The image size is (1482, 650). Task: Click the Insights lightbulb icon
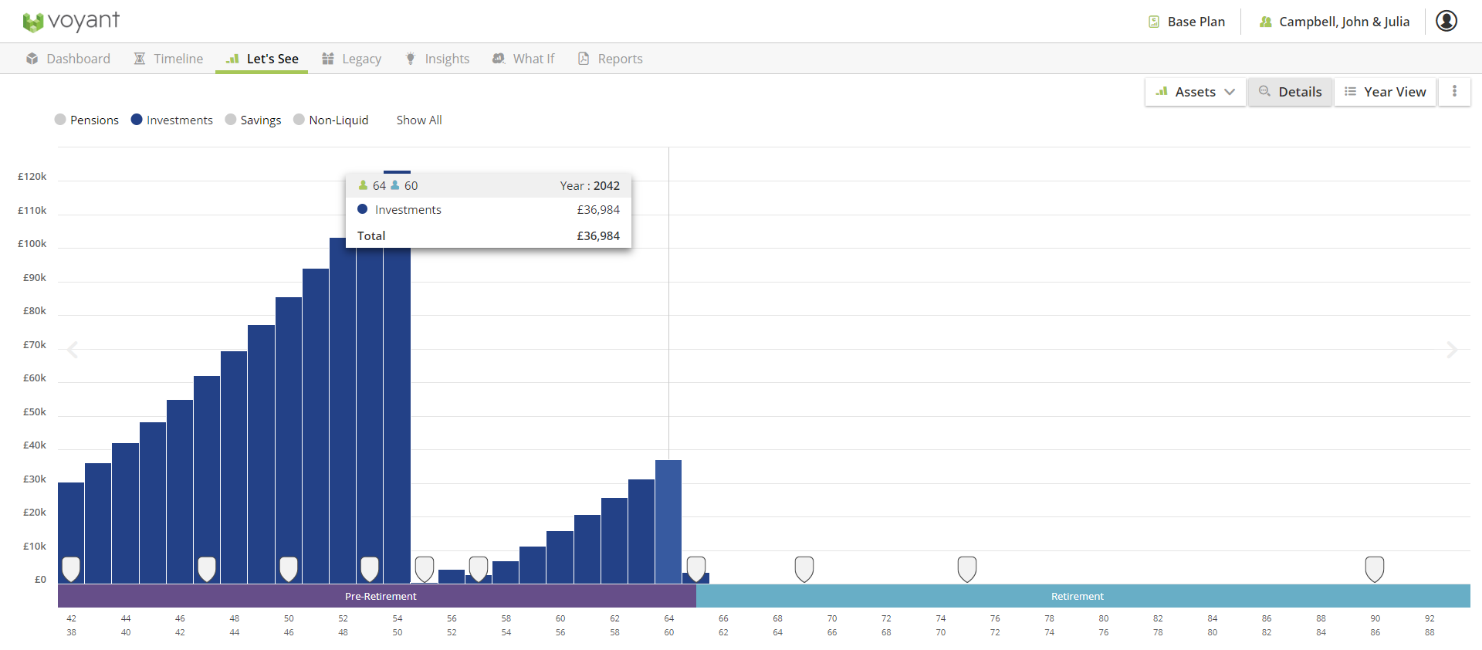coord(410,59)
